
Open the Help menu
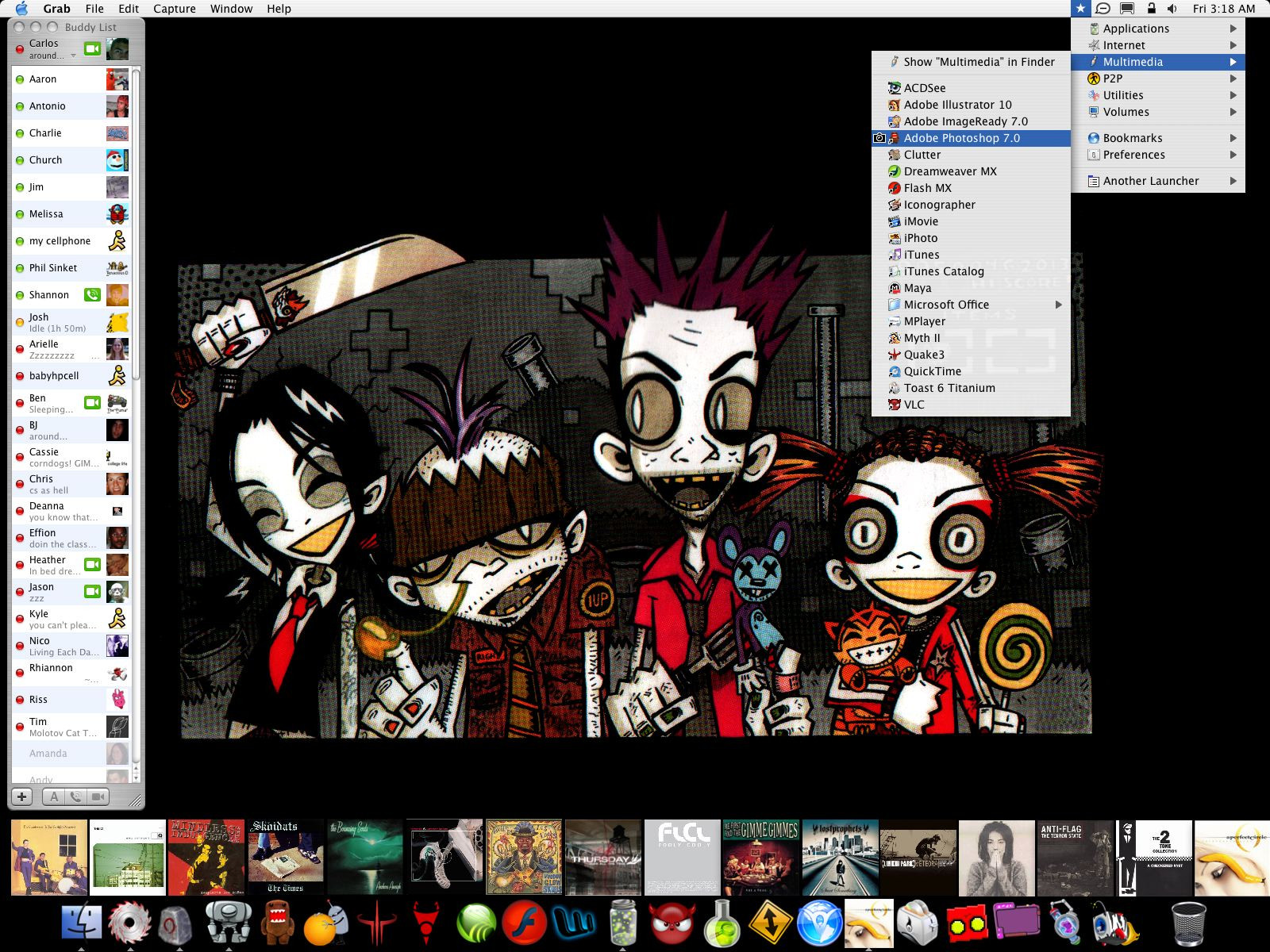[x=279, y=9]
